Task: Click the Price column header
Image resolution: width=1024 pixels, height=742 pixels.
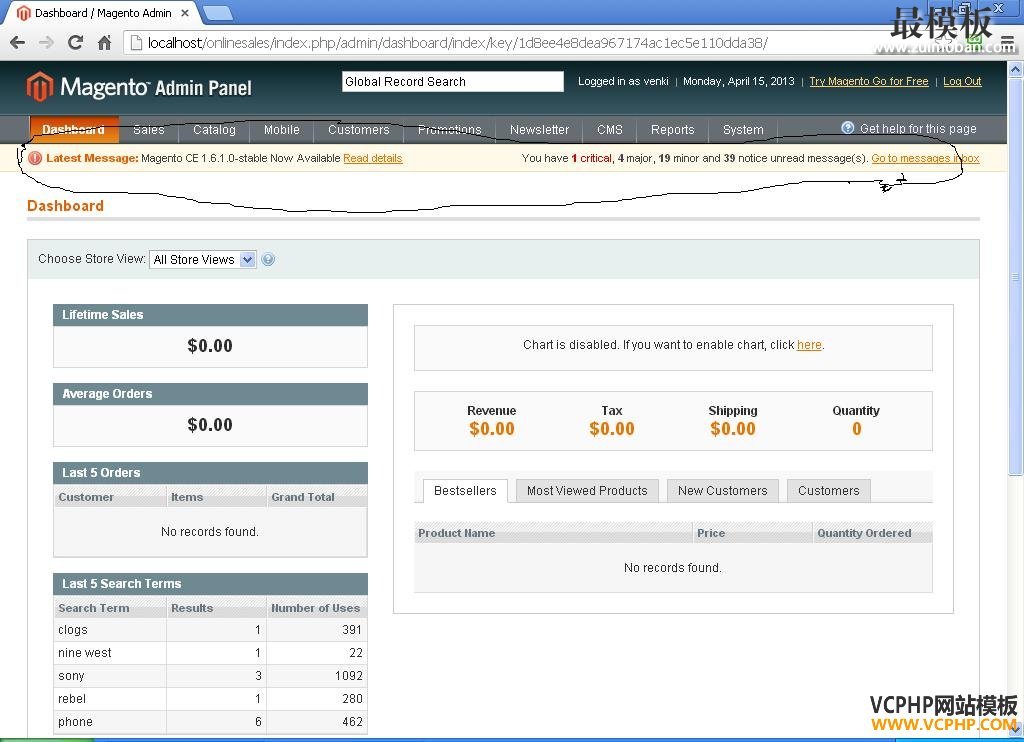Action: [x=752, y=533]
